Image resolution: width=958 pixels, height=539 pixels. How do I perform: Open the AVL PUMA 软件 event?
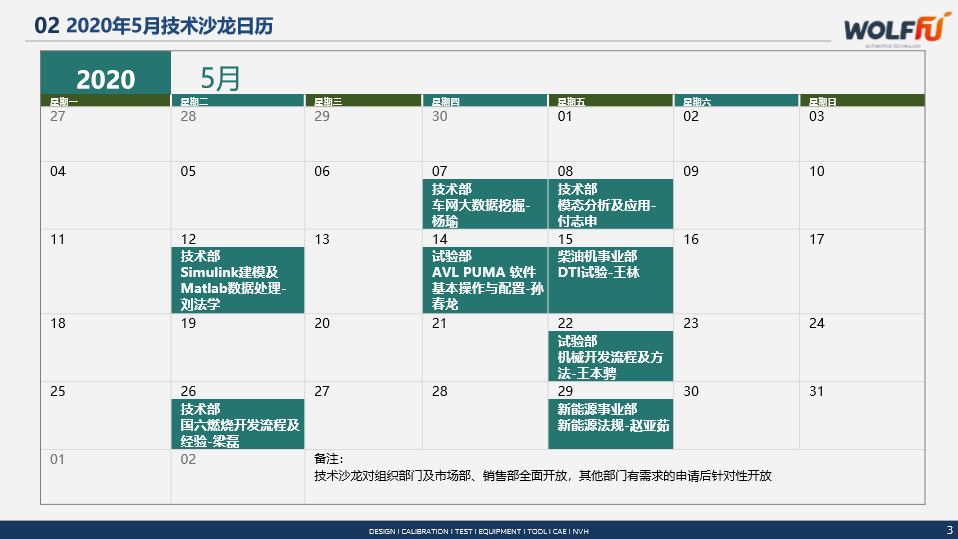tap(485, 280)
